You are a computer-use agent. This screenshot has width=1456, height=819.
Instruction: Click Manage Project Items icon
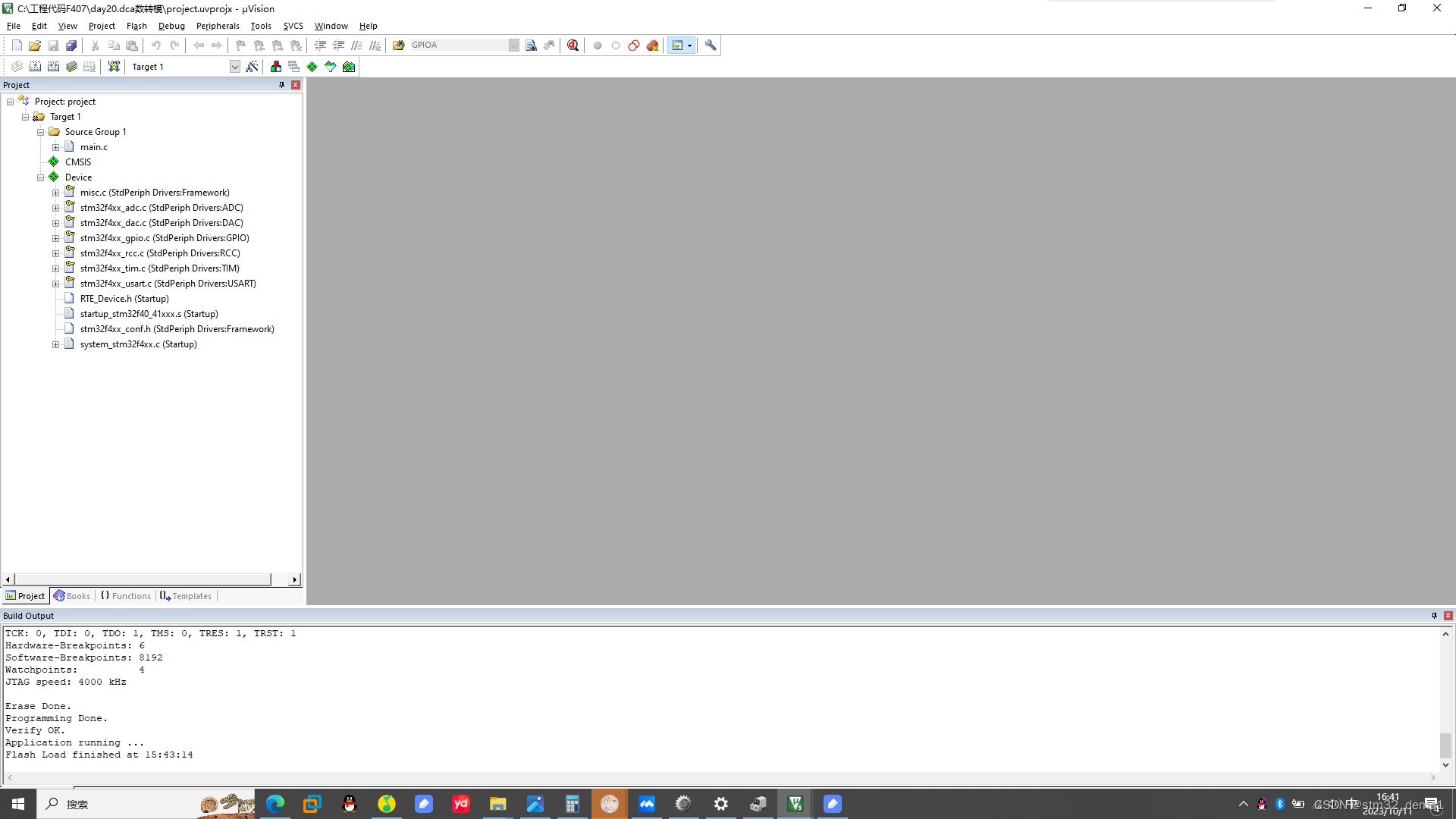[x=275, y=67]
